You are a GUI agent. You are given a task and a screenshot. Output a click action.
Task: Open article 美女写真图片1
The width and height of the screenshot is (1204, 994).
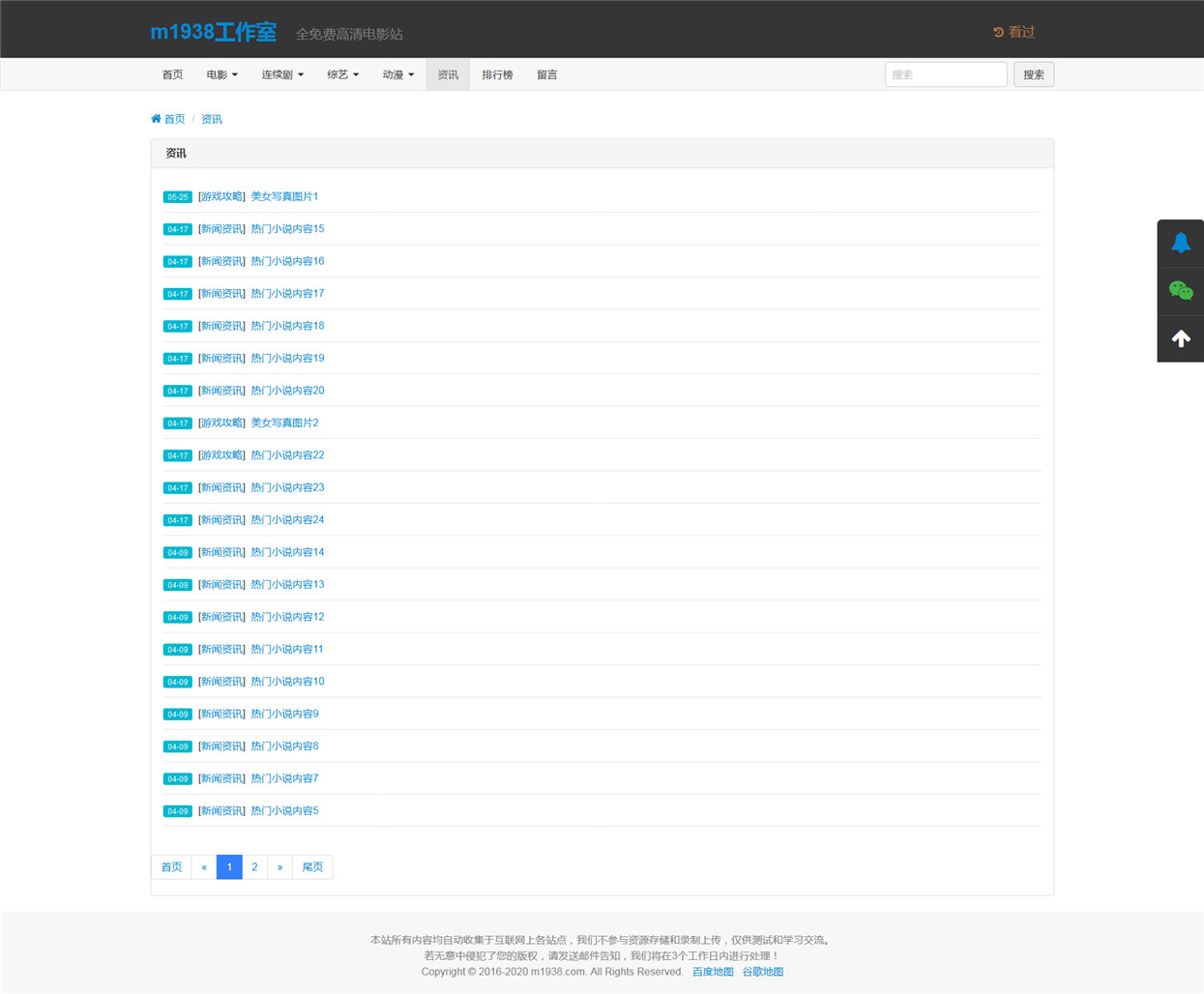tap(284, 196)
